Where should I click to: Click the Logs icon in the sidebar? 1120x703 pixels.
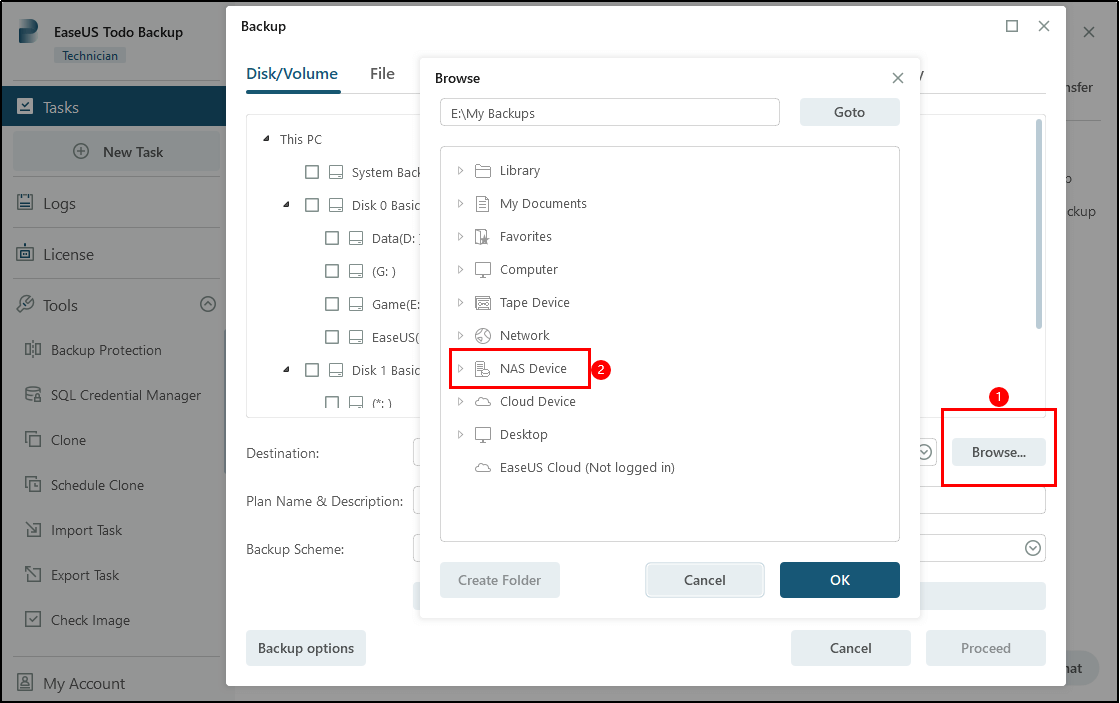pos(25,203)
